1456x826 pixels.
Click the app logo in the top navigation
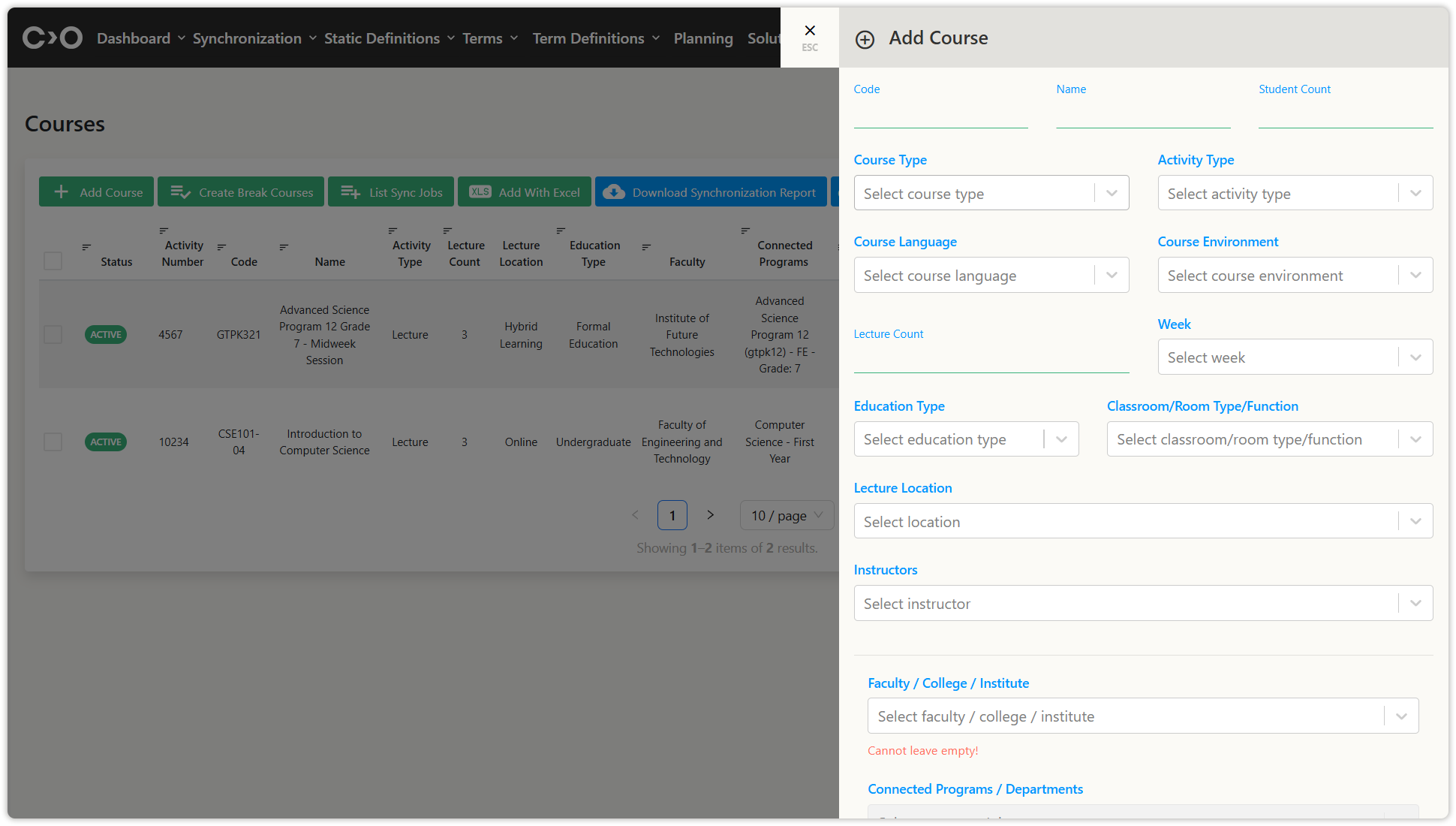(x=52, y=38)
